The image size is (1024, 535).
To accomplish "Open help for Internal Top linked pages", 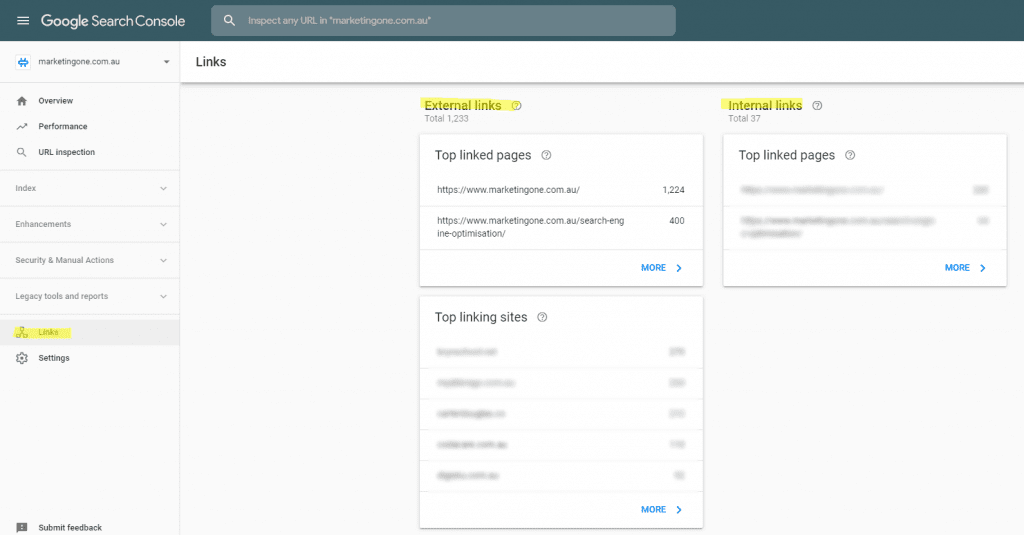I will click(850, 155).
